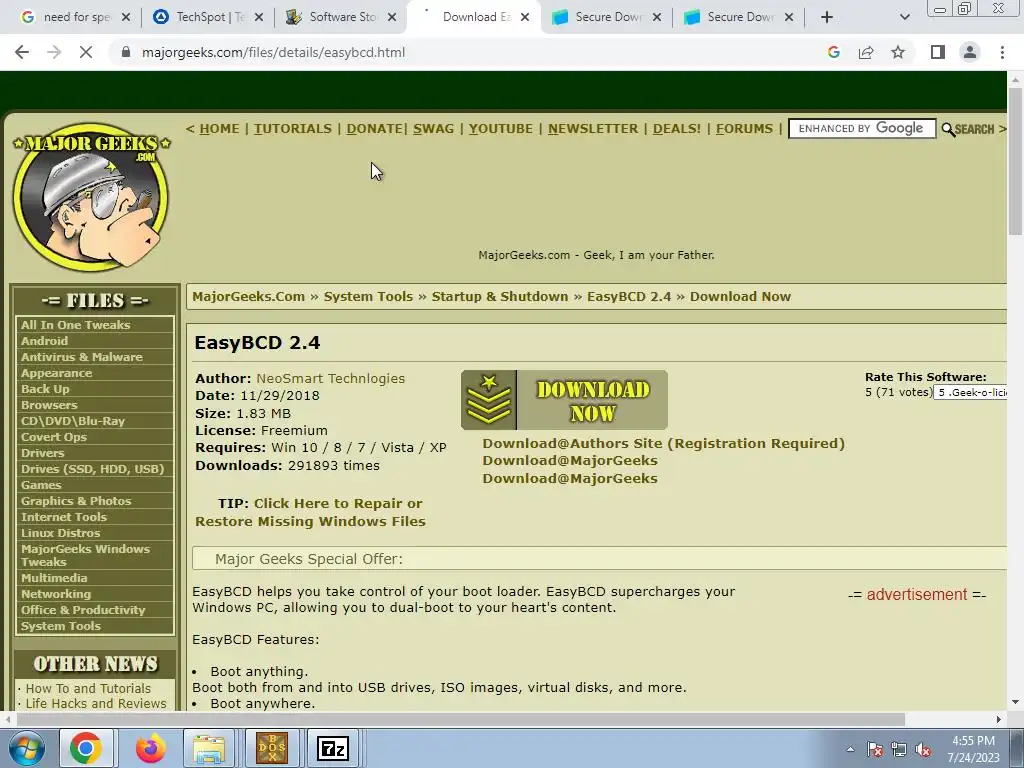1024x768 pixels.
Task: Click NEWSLETTER in the nav bar
Action: click(593, 129)
